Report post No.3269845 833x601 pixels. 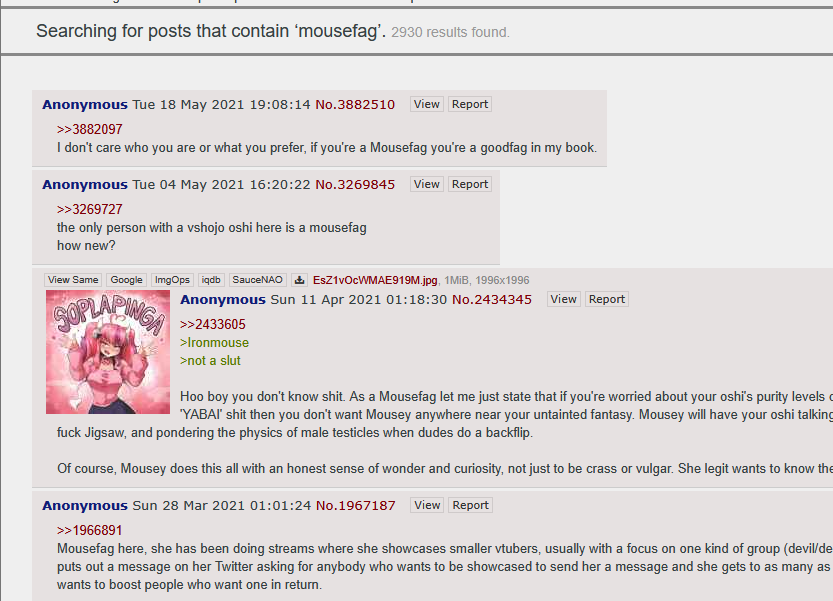click(x=470, y=184)
